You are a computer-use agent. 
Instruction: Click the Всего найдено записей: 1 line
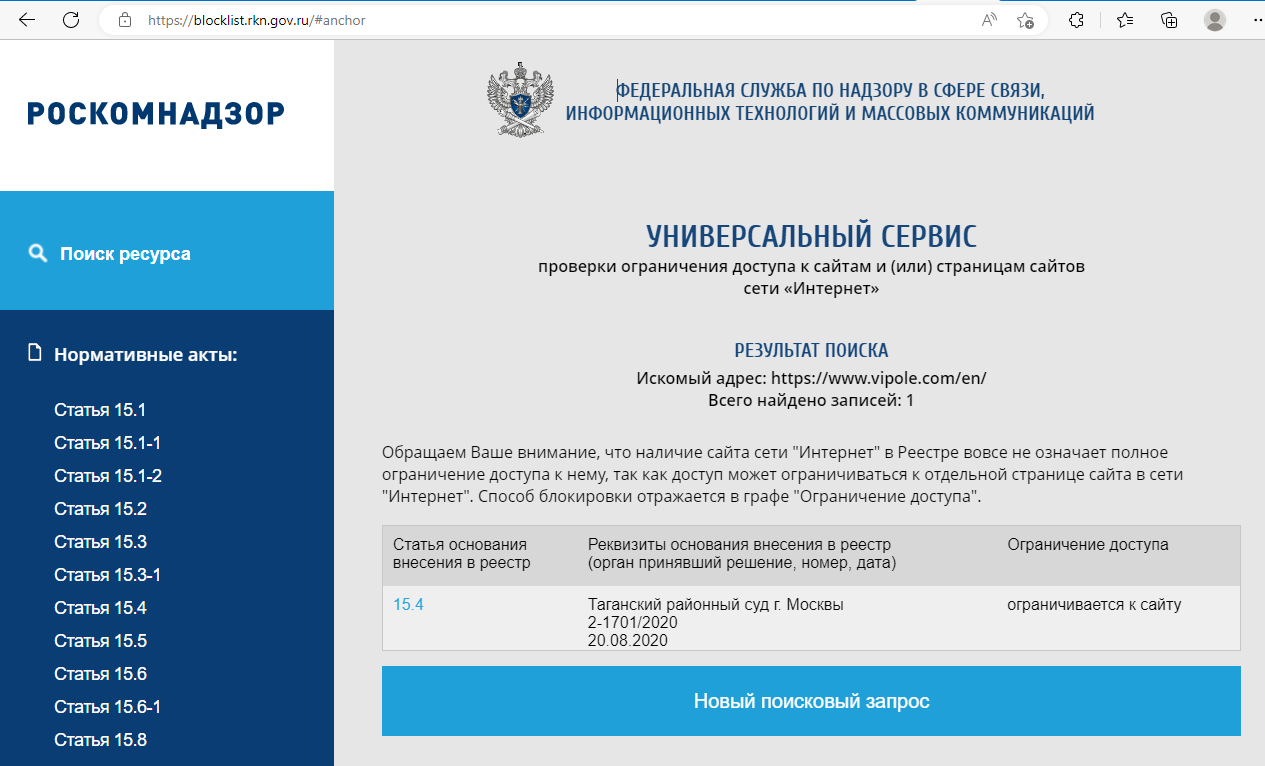[x=811, y=401]
